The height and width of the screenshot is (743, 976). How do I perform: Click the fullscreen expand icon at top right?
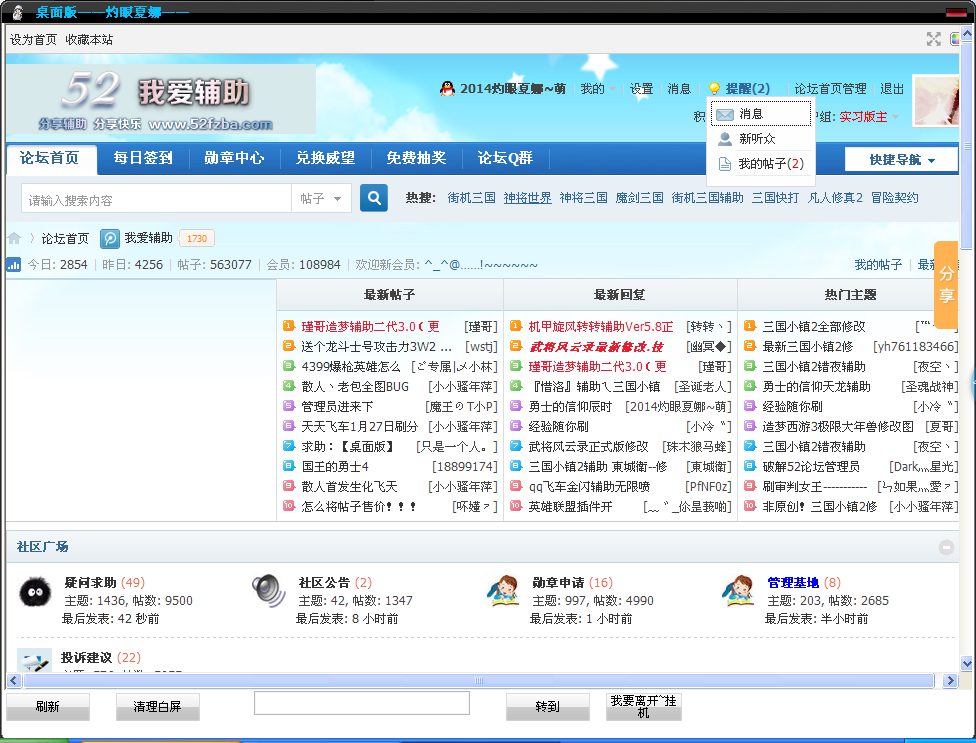coord(933,39)
